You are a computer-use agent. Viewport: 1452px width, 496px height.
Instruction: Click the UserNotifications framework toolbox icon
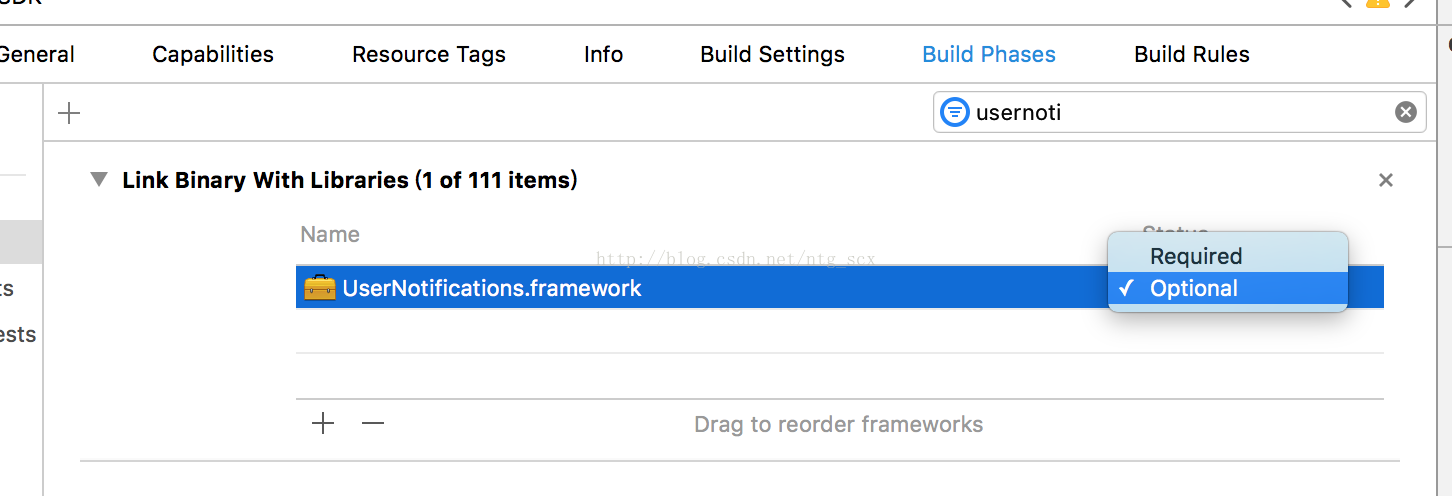pyautogui.click(x=320, y=288)
